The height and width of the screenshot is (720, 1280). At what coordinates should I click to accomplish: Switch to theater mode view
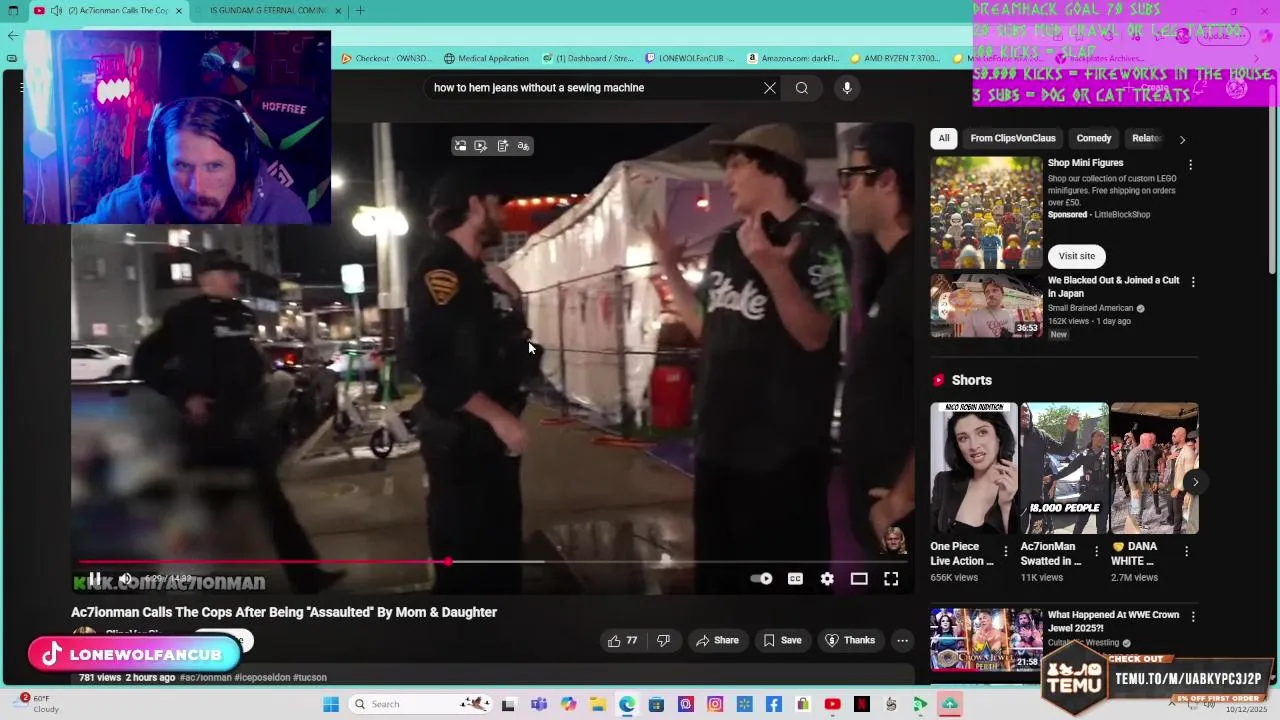(859, 579)
